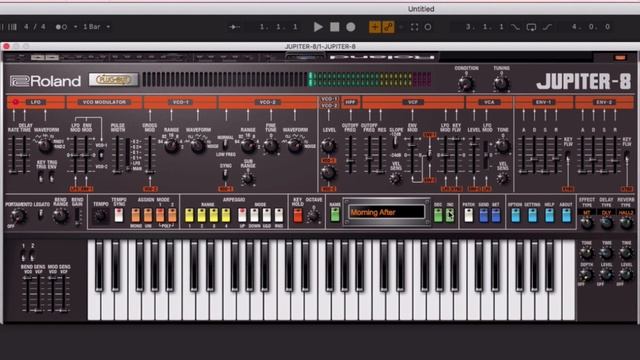Click the 4 / 4 time signature field
The height and width of the screenshot is (360, 640).
pos(35,27)
